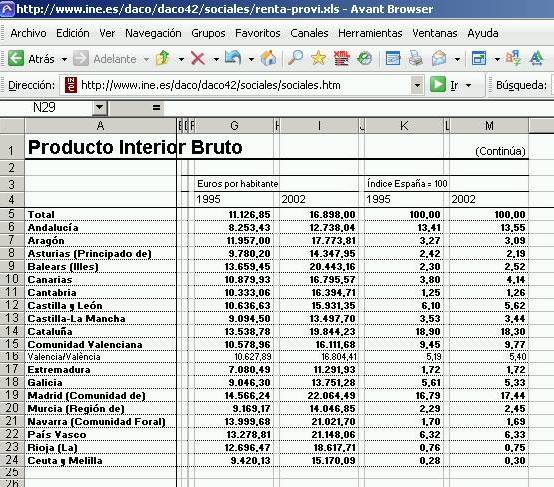Viewport: 554px width, 487px height.
Task: Select column G header
Action: tap(234, 125)
